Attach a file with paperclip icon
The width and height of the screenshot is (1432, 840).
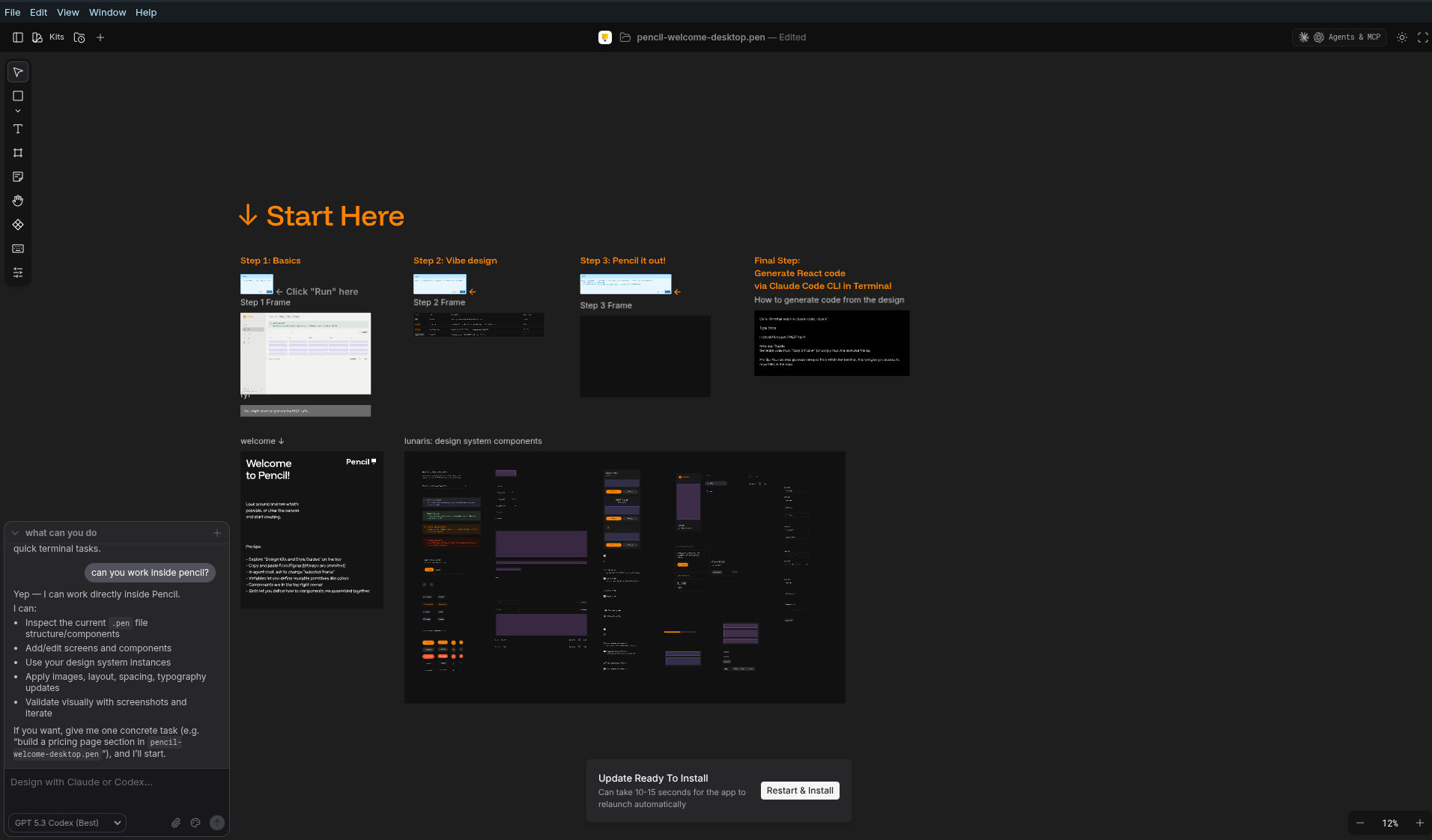[x=176, y=823]
